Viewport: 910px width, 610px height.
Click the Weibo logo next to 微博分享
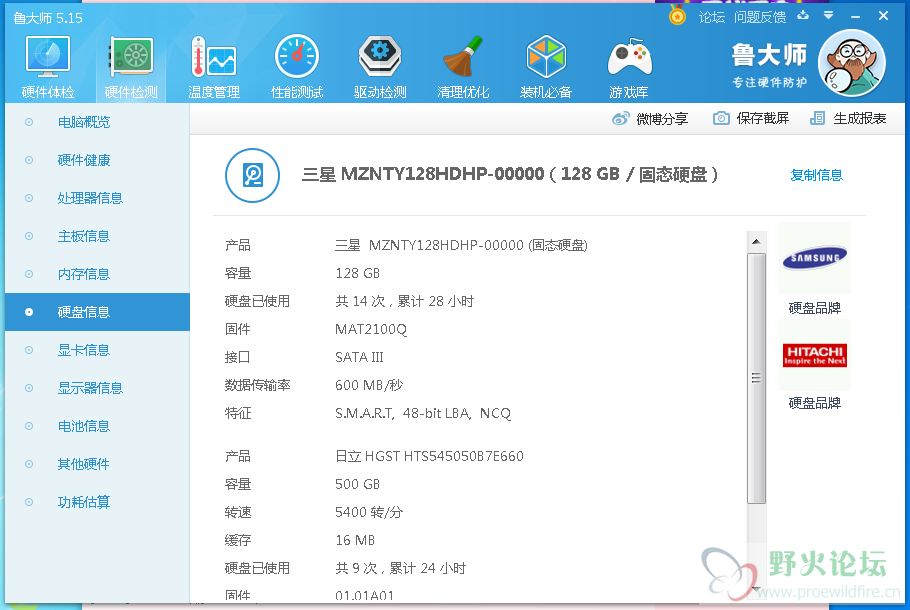(620, 118)
